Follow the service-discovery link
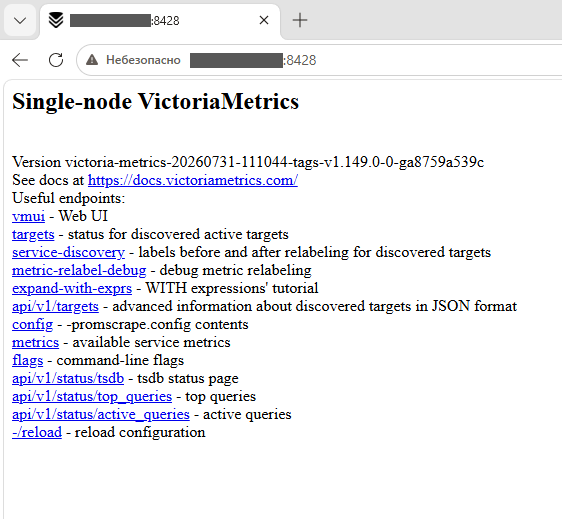562x519 pixels. (68, 253)
